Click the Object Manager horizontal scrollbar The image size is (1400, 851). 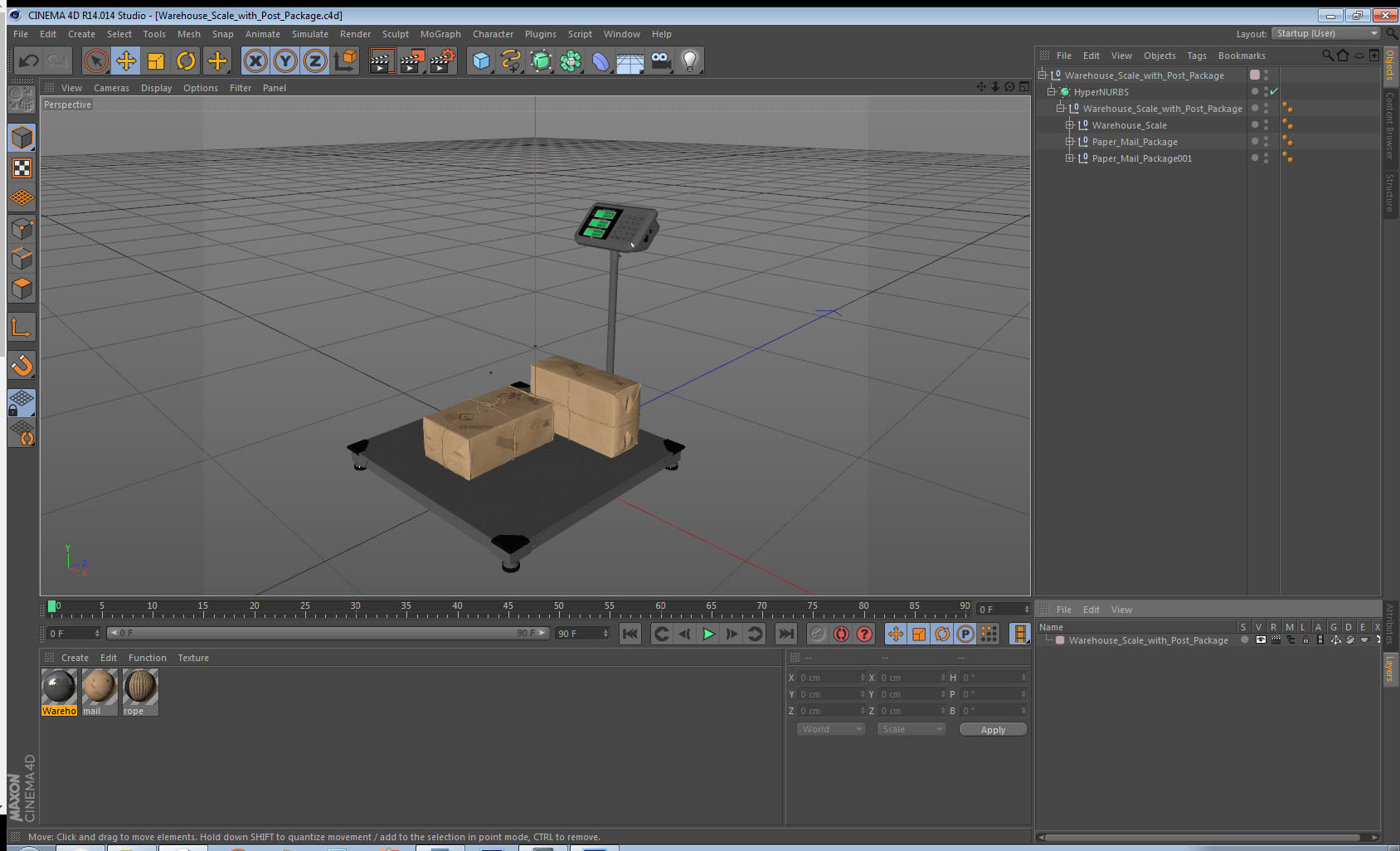click(1201, 837)
